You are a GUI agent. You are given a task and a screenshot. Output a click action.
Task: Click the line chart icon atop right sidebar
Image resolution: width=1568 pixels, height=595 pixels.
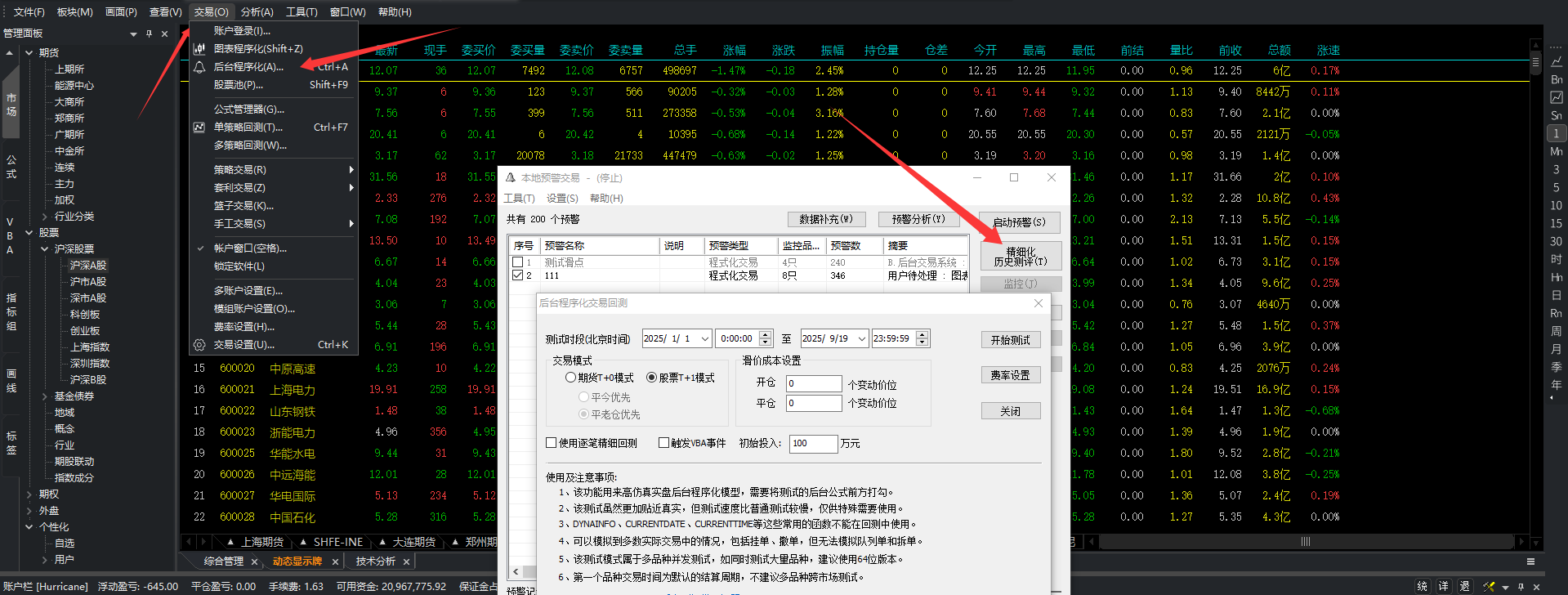click(x=1557, y=61)
